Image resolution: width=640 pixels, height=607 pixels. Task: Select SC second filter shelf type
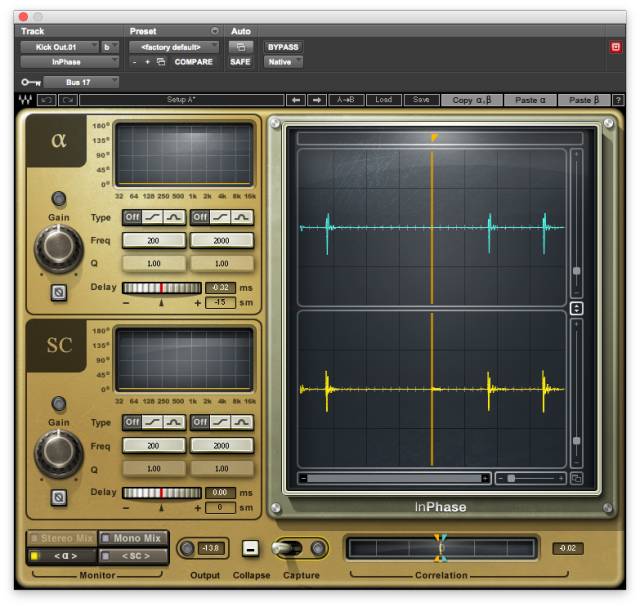(x=220, y=422)
